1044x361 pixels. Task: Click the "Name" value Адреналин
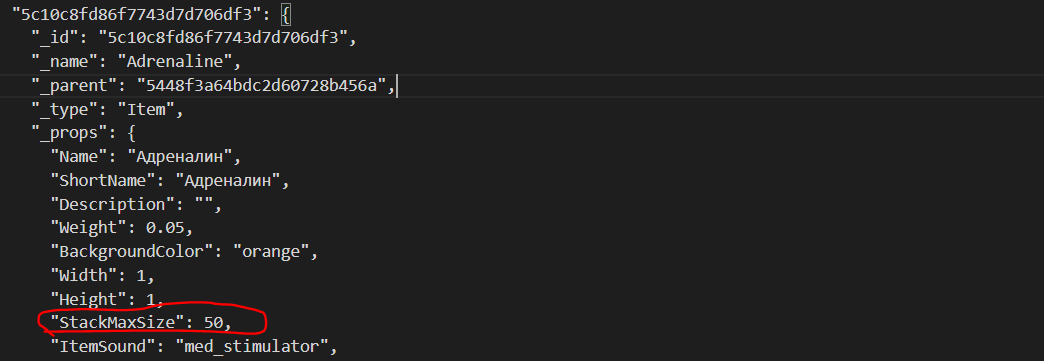tap(184, 157)
